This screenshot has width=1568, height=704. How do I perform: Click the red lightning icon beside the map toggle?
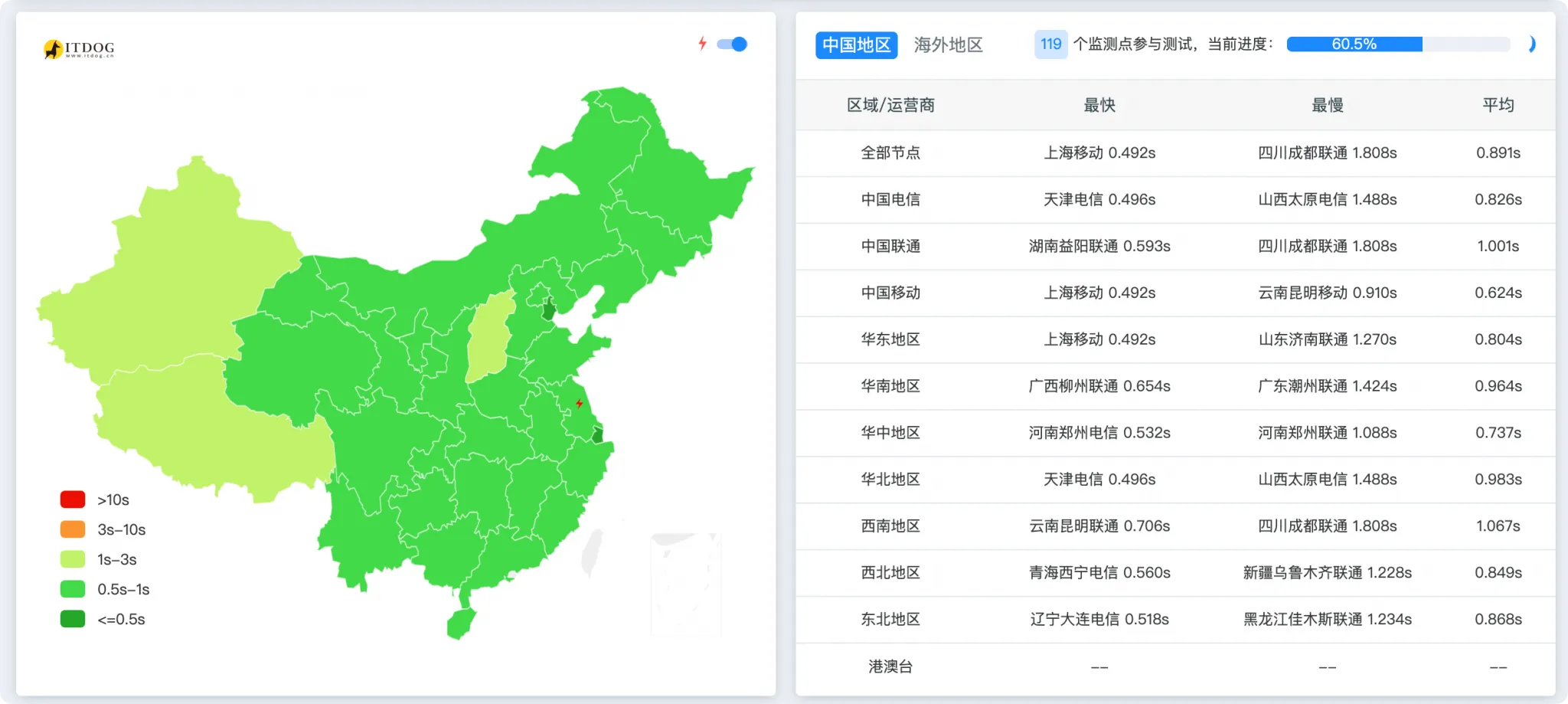click(x=704, y=44)
